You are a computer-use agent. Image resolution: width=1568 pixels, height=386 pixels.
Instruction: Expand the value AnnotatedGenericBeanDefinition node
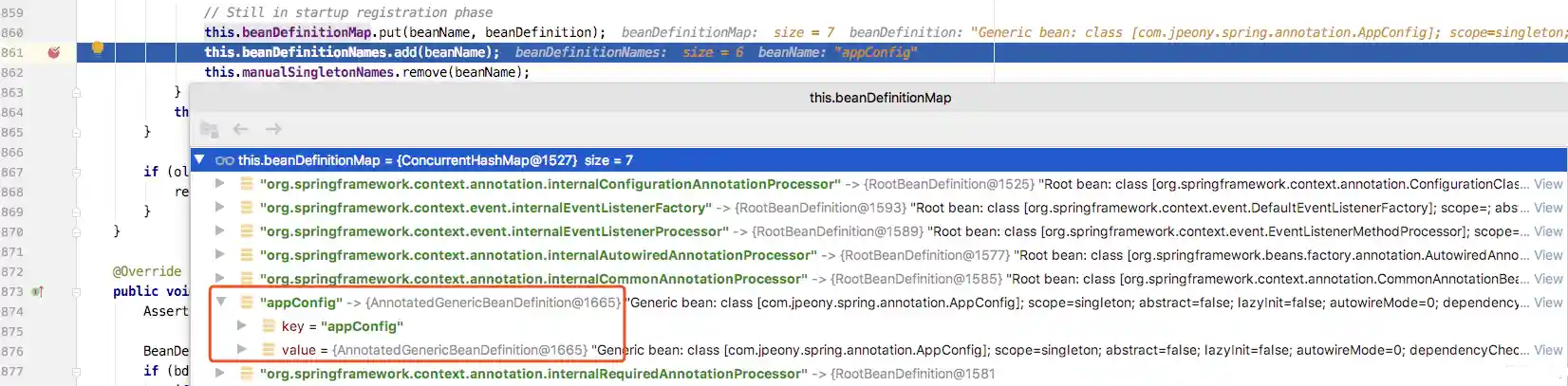(242, 350)
